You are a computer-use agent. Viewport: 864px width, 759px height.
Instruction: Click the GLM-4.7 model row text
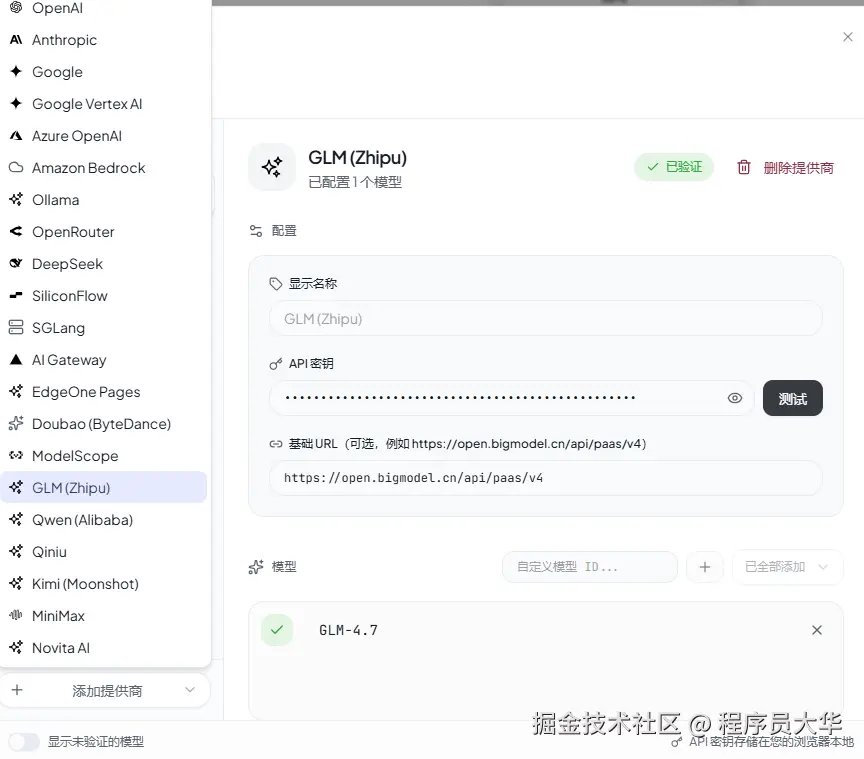pos(348,630)
